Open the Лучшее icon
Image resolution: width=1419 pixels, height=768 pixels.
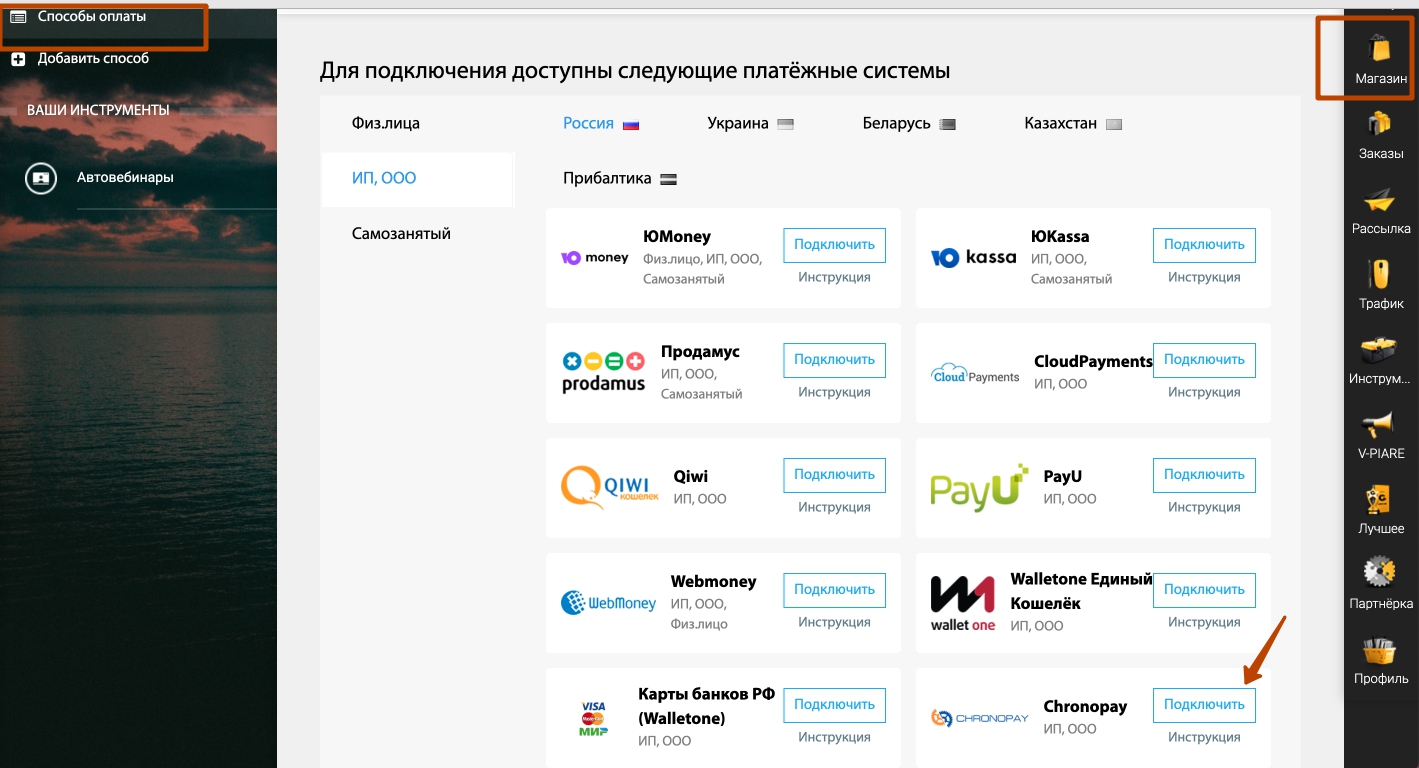(1380, 499)
